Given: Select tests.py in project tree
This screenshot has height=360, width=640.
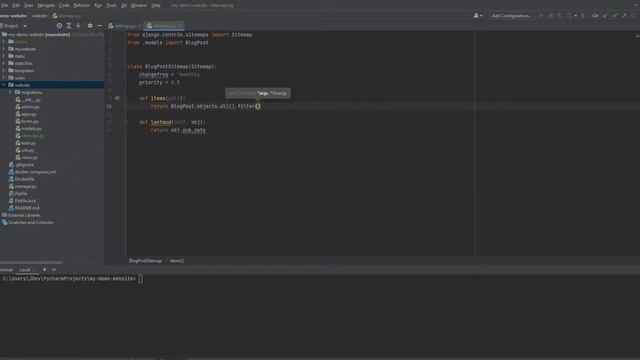Looking at the screenshot, I should (26, 143).
